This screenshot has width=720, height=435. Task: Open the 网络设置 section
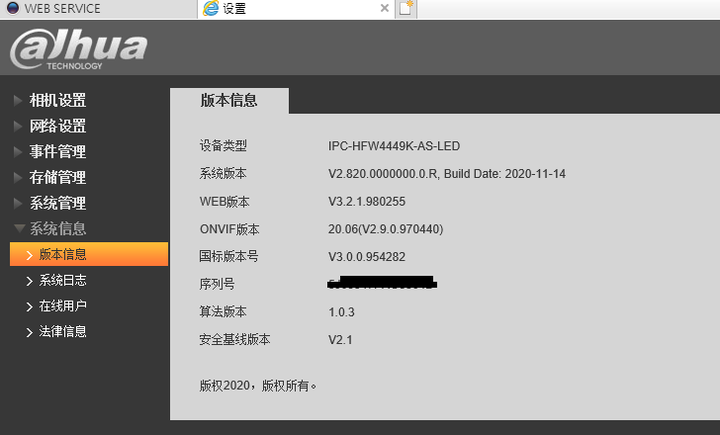coord(58,126)
